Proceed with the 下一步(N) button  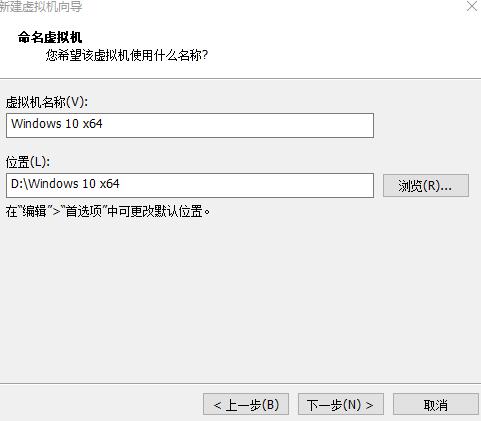pos(341,404)
